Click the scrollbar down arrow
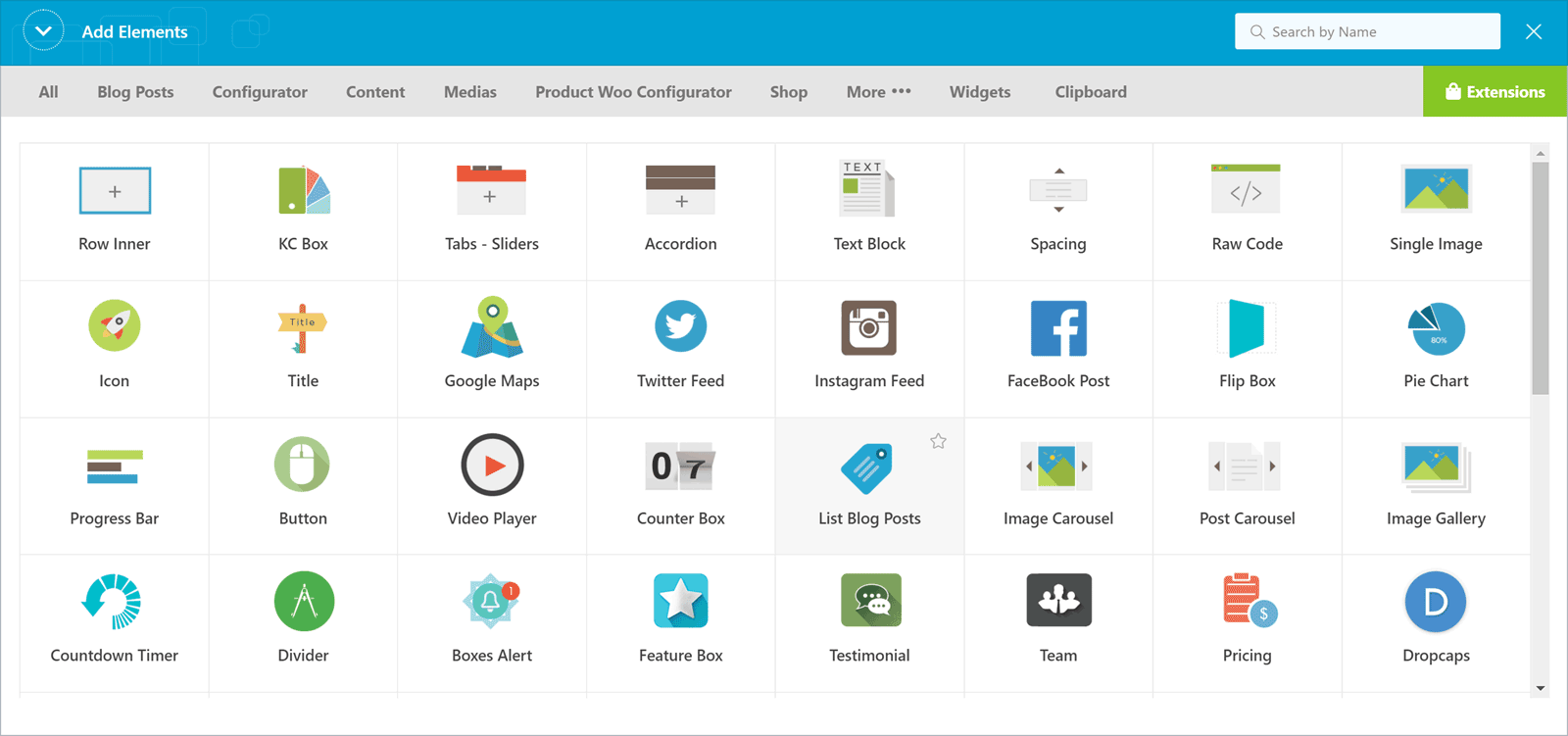The width and height of the screenshot is (1568, 736). coord(1541,688)
